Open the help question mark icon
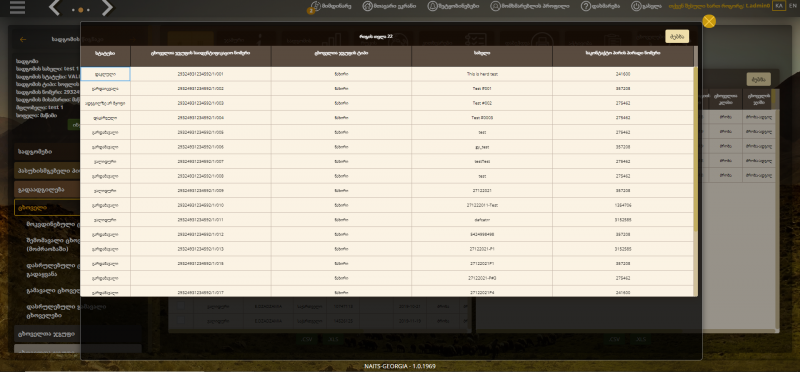This screenshot has width=800, height=372. click(x=586, y=6)
